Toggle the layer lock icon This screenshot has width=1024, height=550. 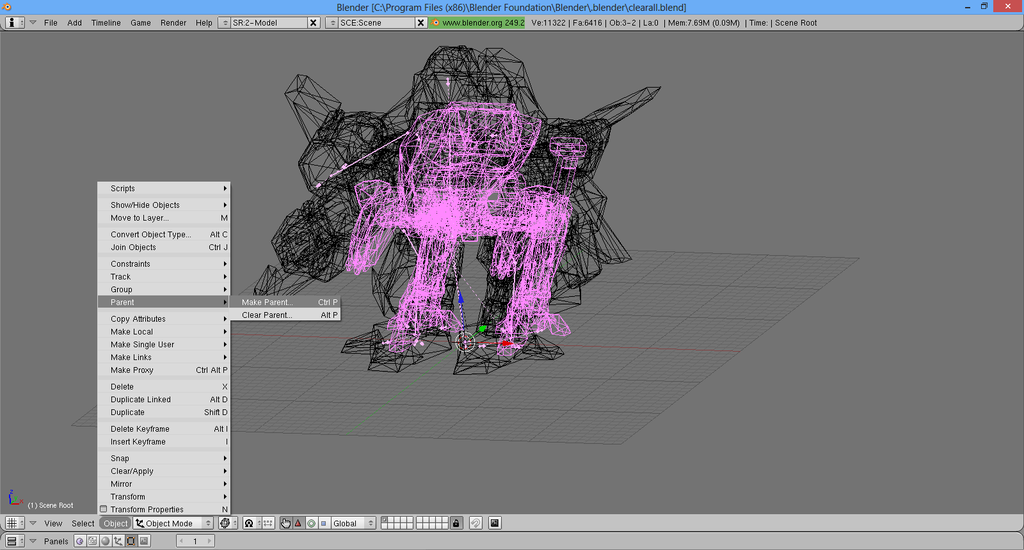pos(456,523)
